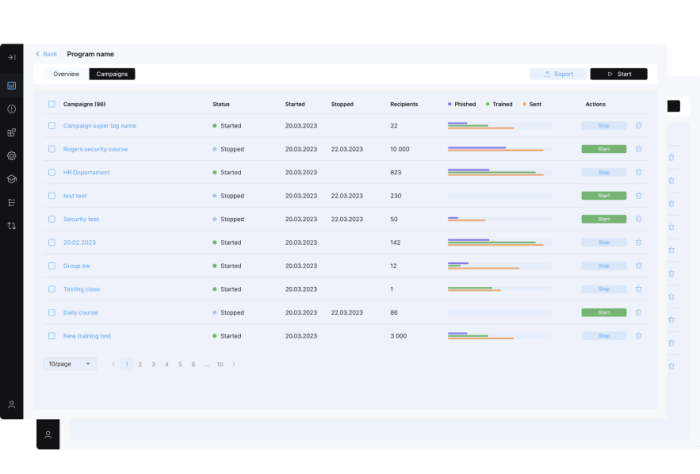Select the Daily course checkbox

click(52, 312)
